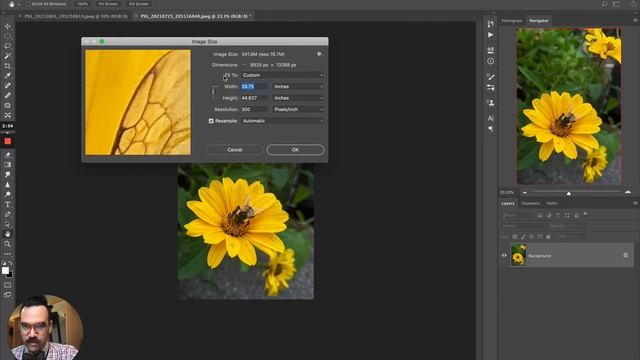
Task: Open Navigator panel flyout menu
Action: coord(635,20)
